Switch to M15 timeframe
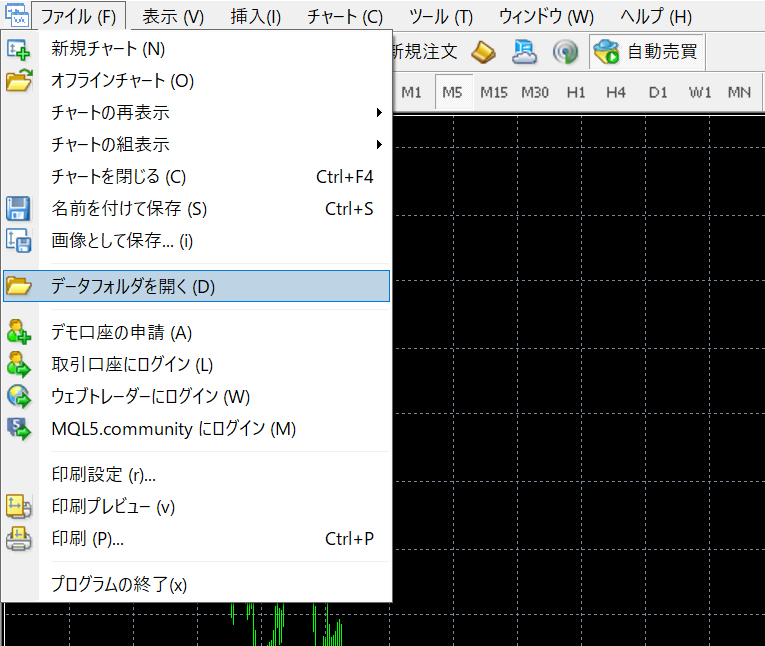This screenshot has width=765, height=646. pos(494,92)
